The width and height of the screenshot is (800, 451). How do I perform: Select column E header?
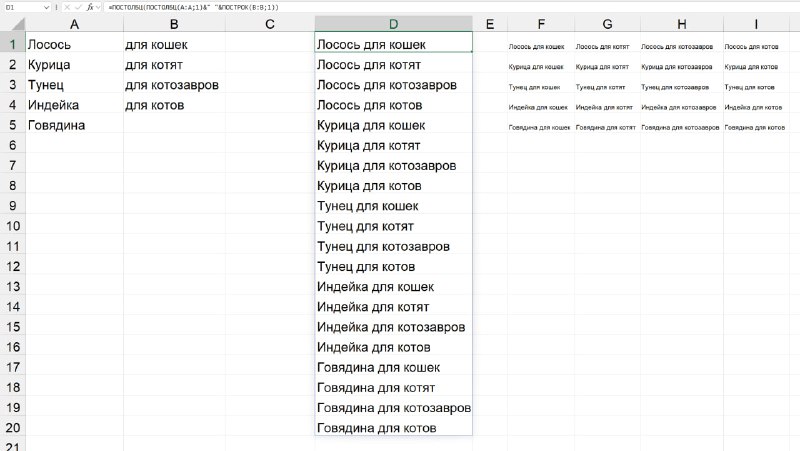(x=490, y=24)
